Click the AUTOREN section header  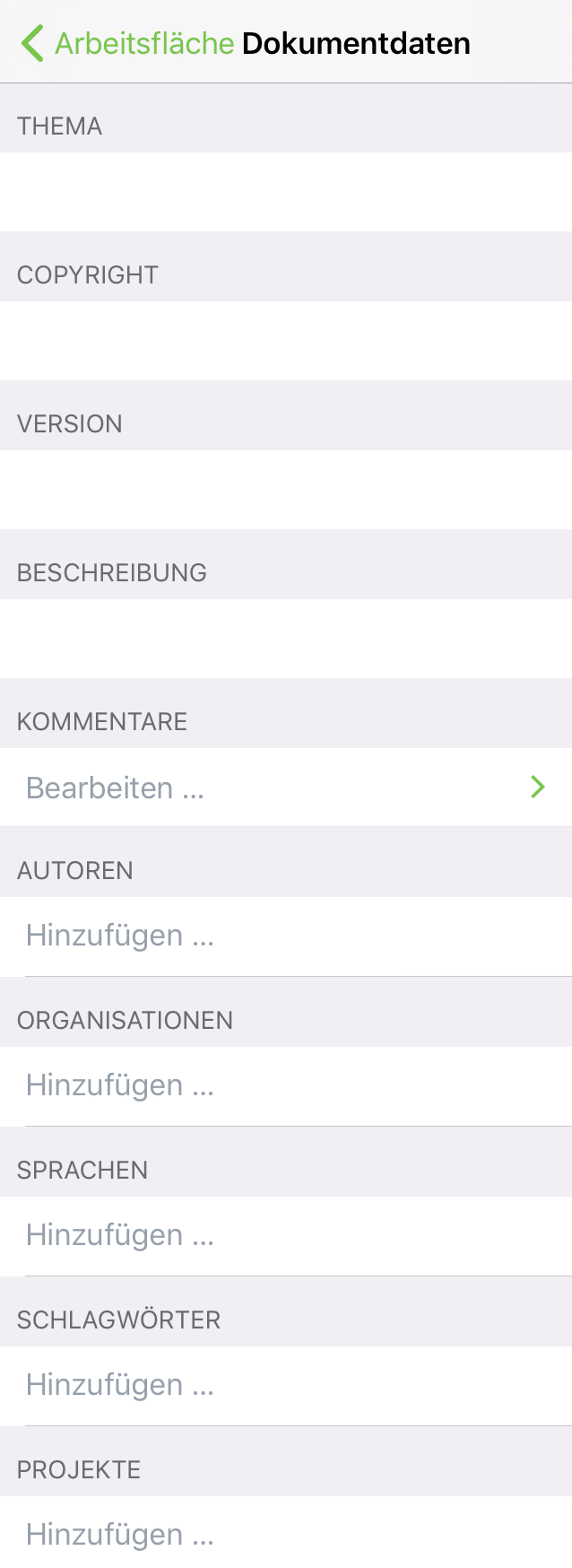(75, 871)
